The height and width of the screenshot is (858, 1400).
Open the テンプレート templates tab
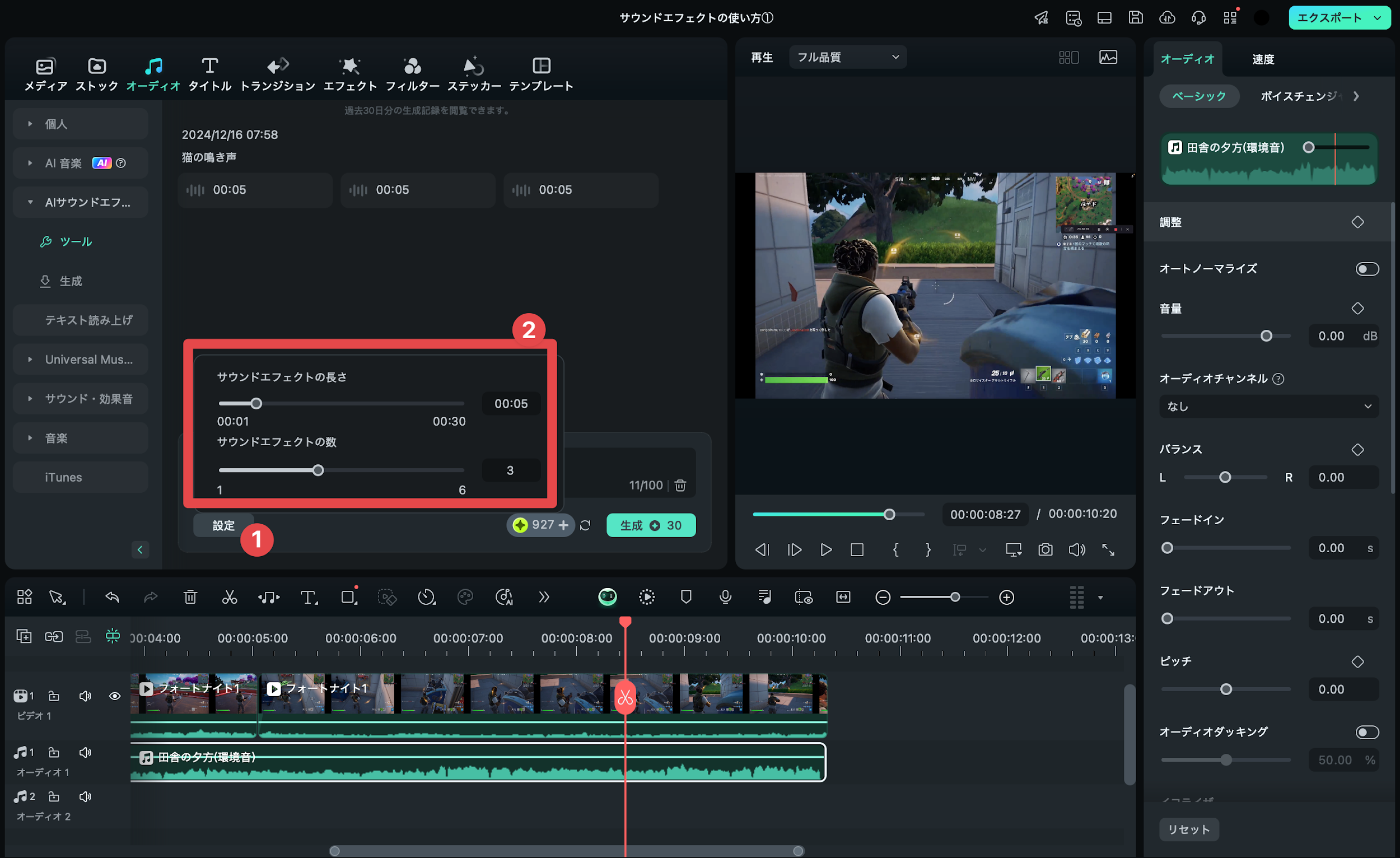(541, 74)
